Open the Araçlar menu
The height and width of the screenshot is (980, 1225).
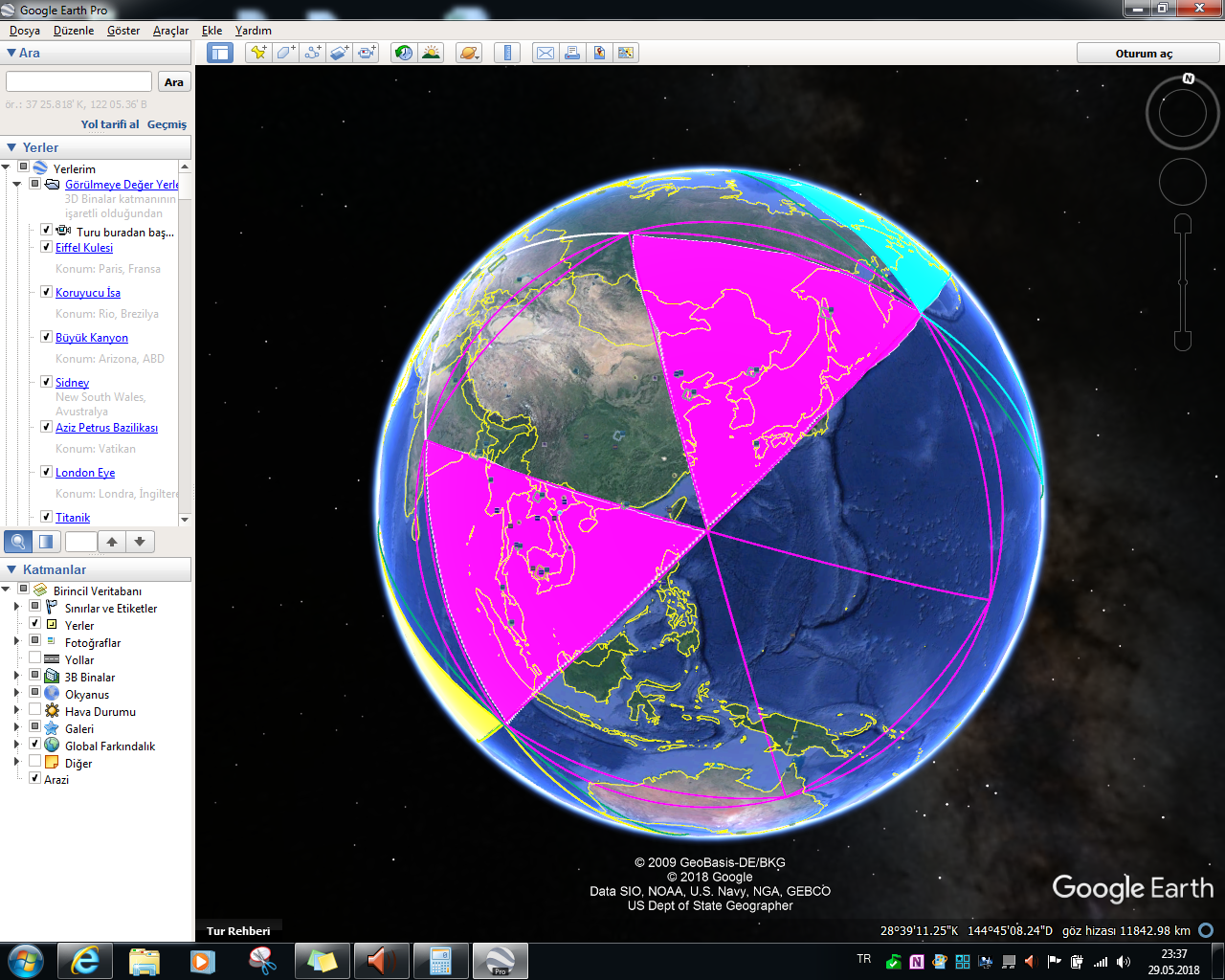(x=171, y=31)
